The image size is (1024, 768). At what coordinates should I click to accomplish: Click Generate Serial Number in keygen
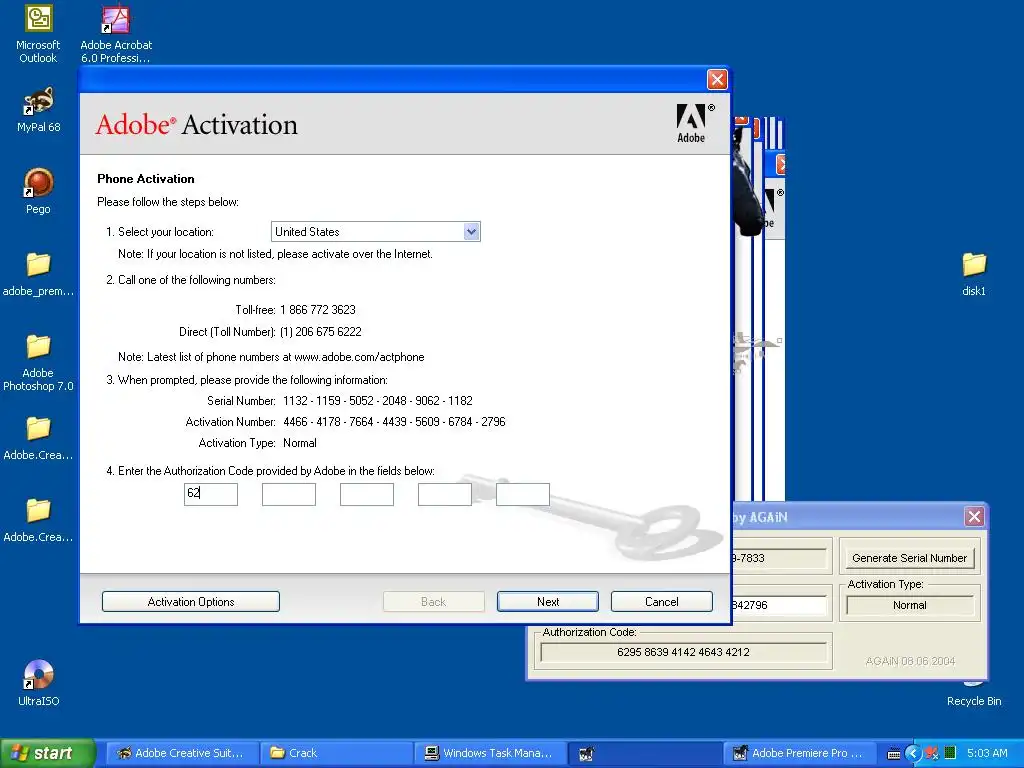click(x=909, y=558)
